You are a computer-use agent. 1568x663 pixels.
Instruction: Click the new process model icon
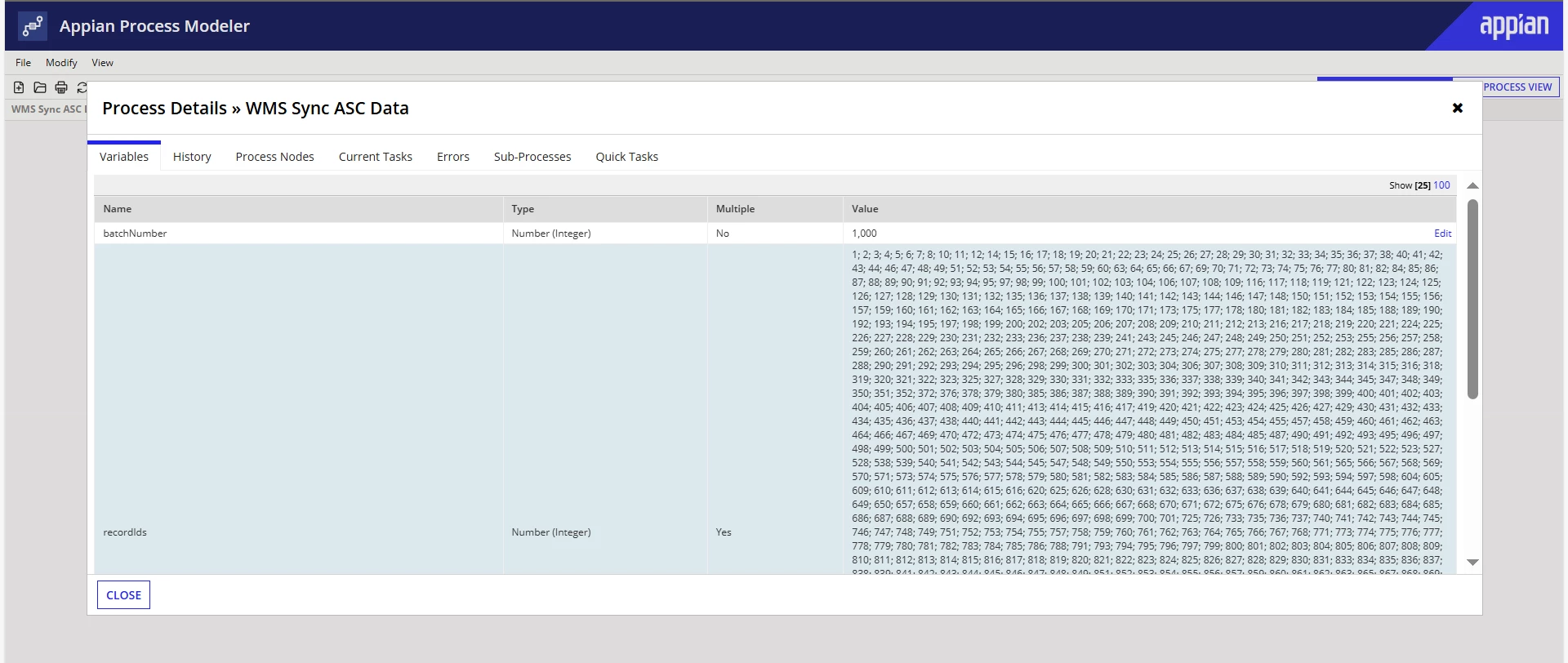[x=19, y=87]
